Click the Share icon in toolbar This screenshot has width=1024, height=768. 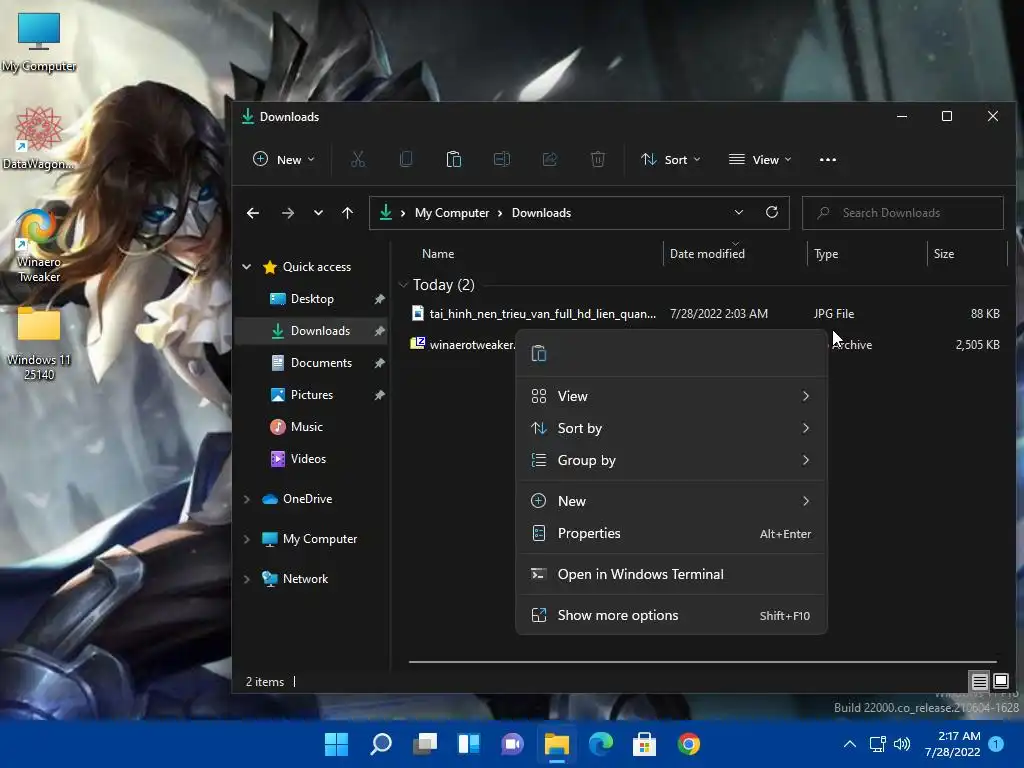pyautogui.click(x=550, y=159)
